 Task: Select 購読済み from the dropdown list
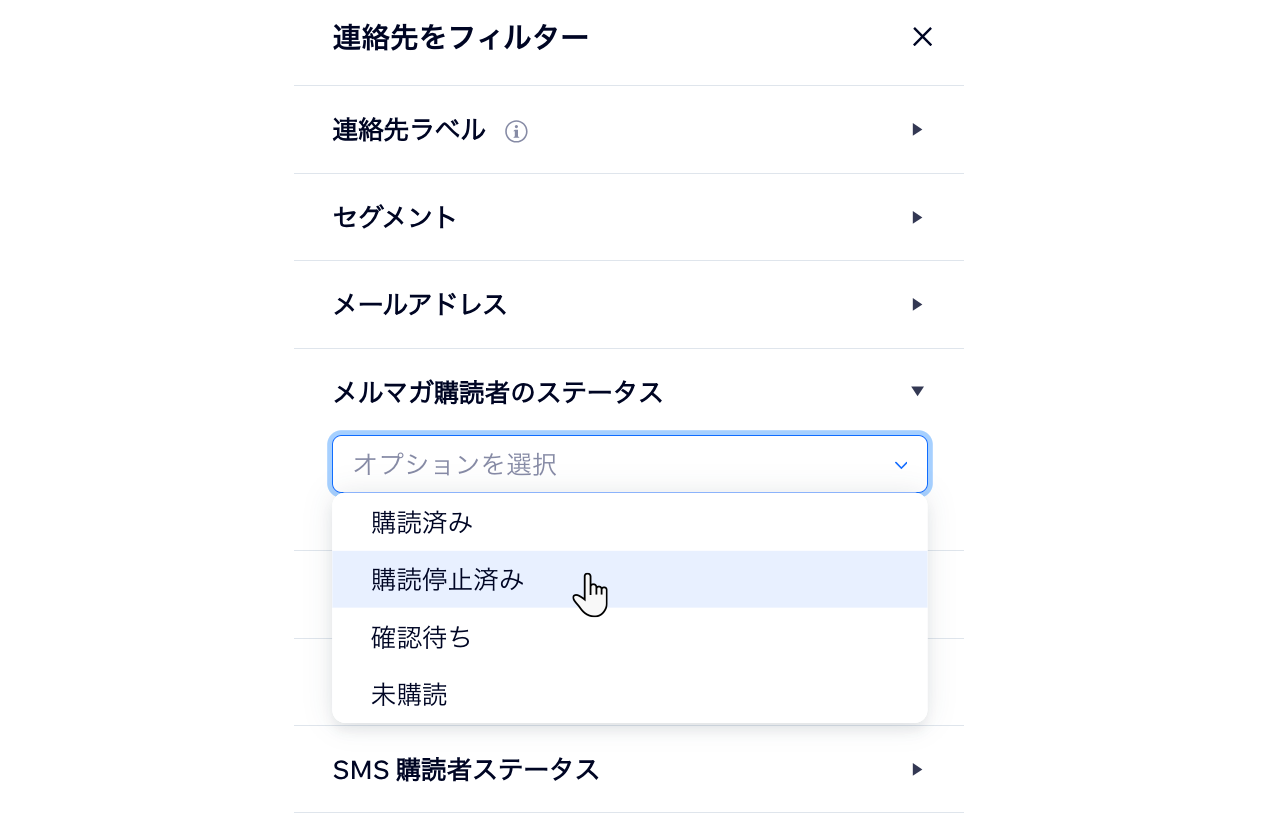click(420, 522)
